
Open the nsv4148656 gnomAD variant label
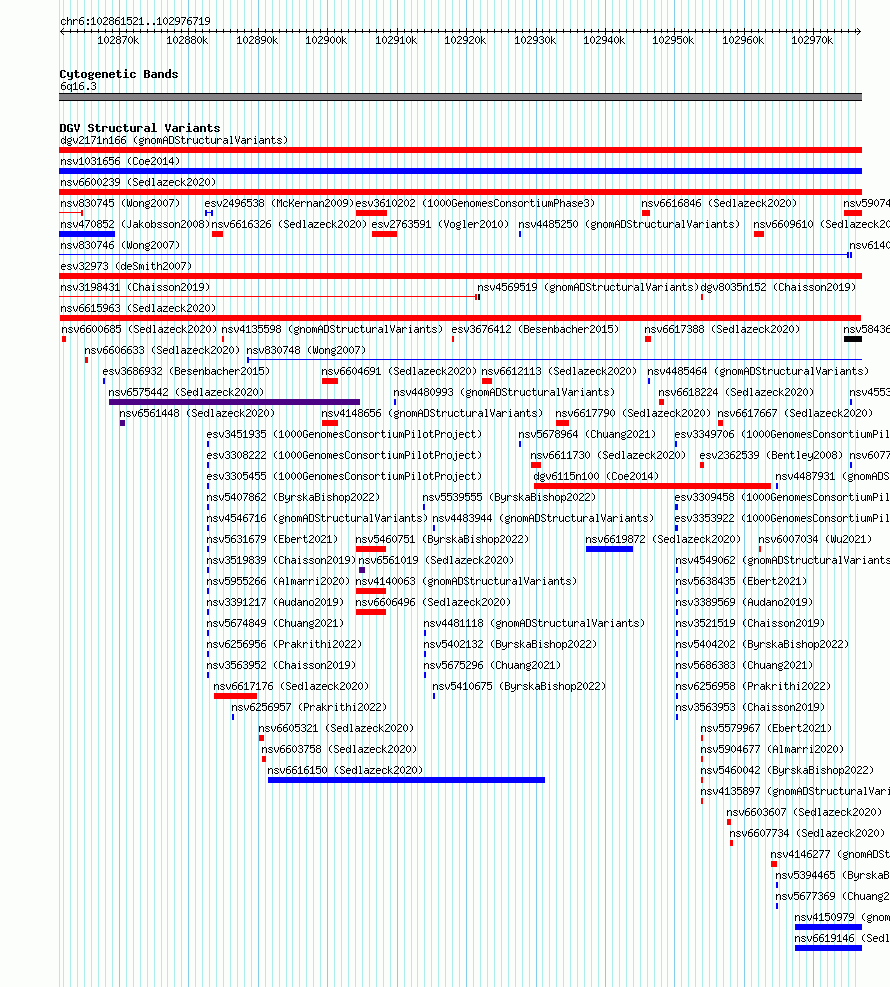click(x=432, y=414)
